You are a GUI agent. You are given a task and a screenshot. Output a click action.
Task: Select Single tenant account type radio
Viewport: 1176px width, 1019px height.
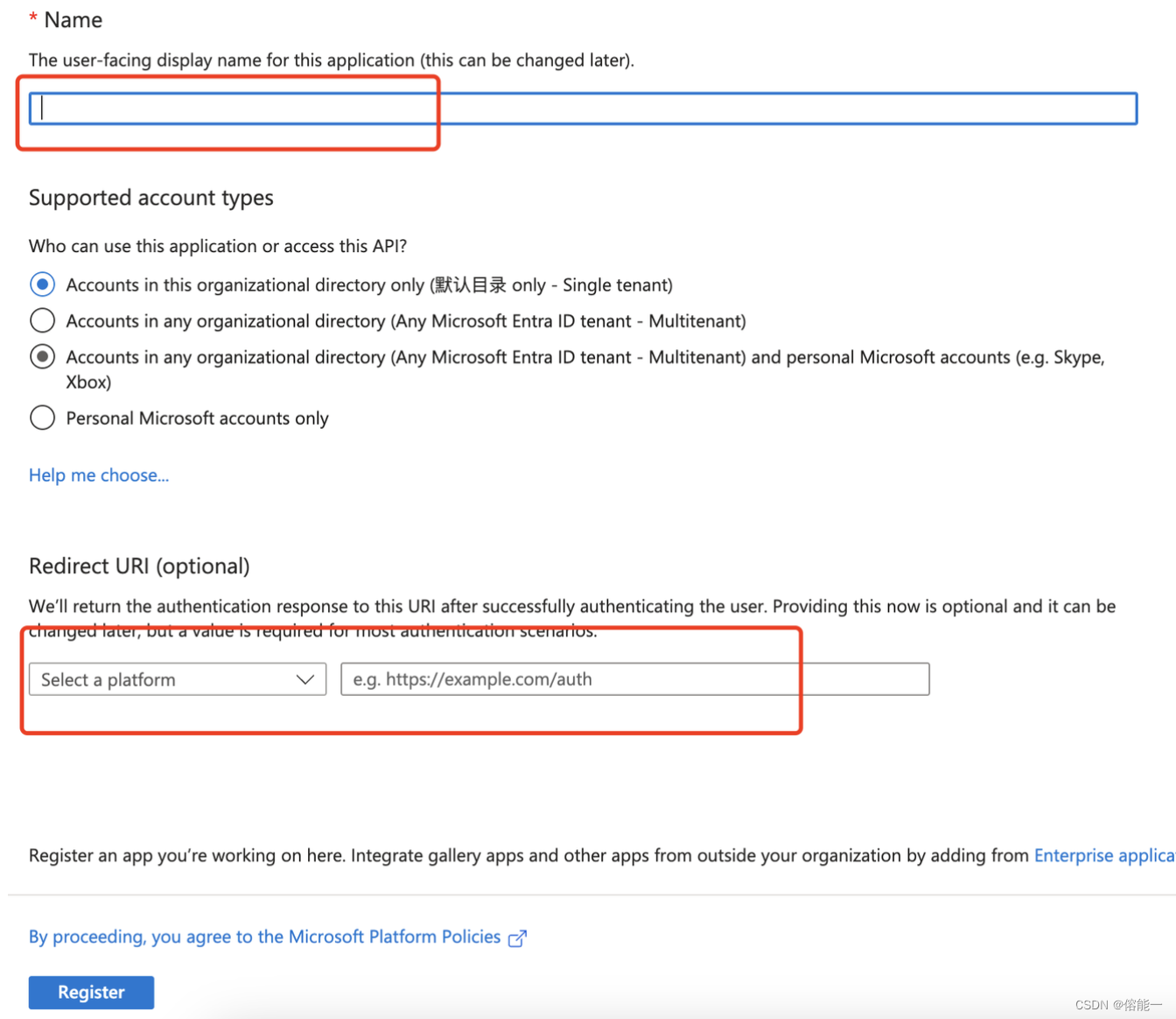pyautogui.click(x=42, y=285)
